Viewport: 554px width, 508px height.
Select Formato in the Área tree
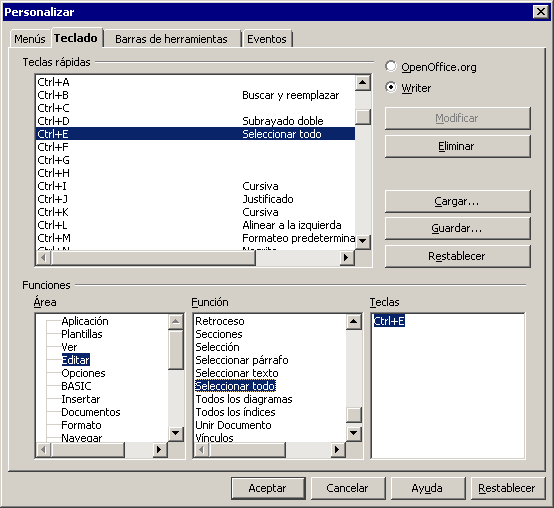81,425
